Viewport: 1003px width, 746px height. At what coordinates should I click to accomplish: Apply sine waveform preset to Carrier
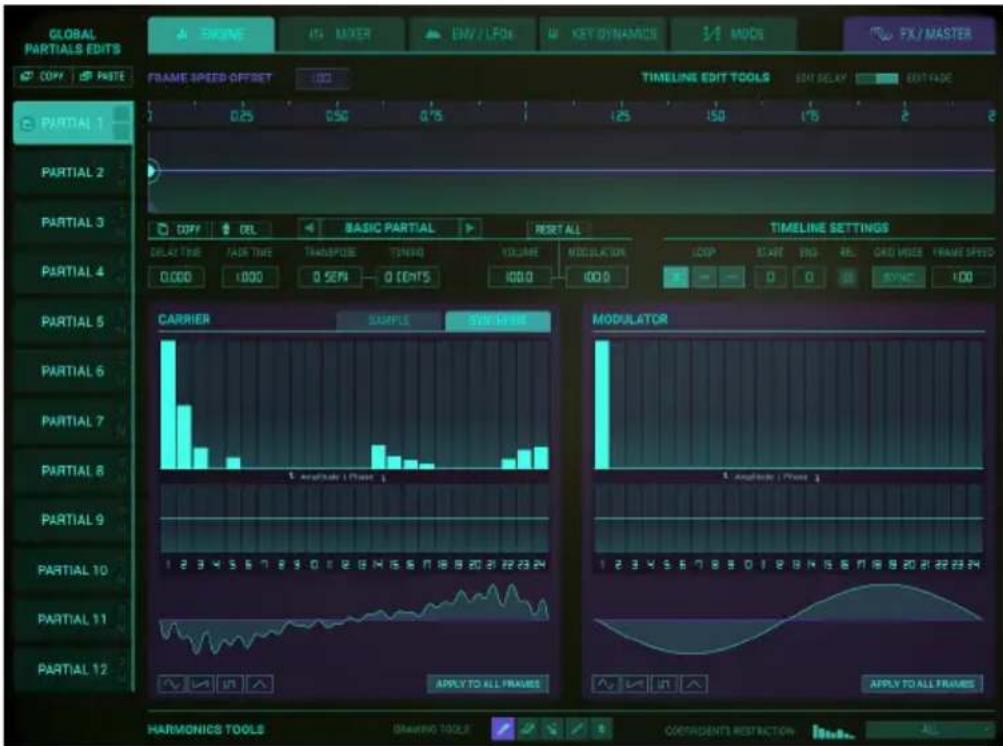pyautogui.click(x=171, y=684)
